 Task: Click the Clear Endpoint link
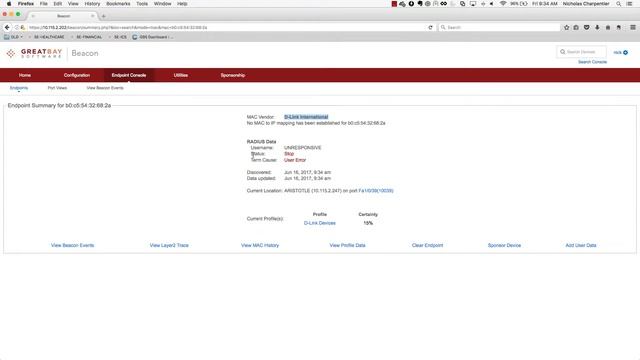coord(427,245)
